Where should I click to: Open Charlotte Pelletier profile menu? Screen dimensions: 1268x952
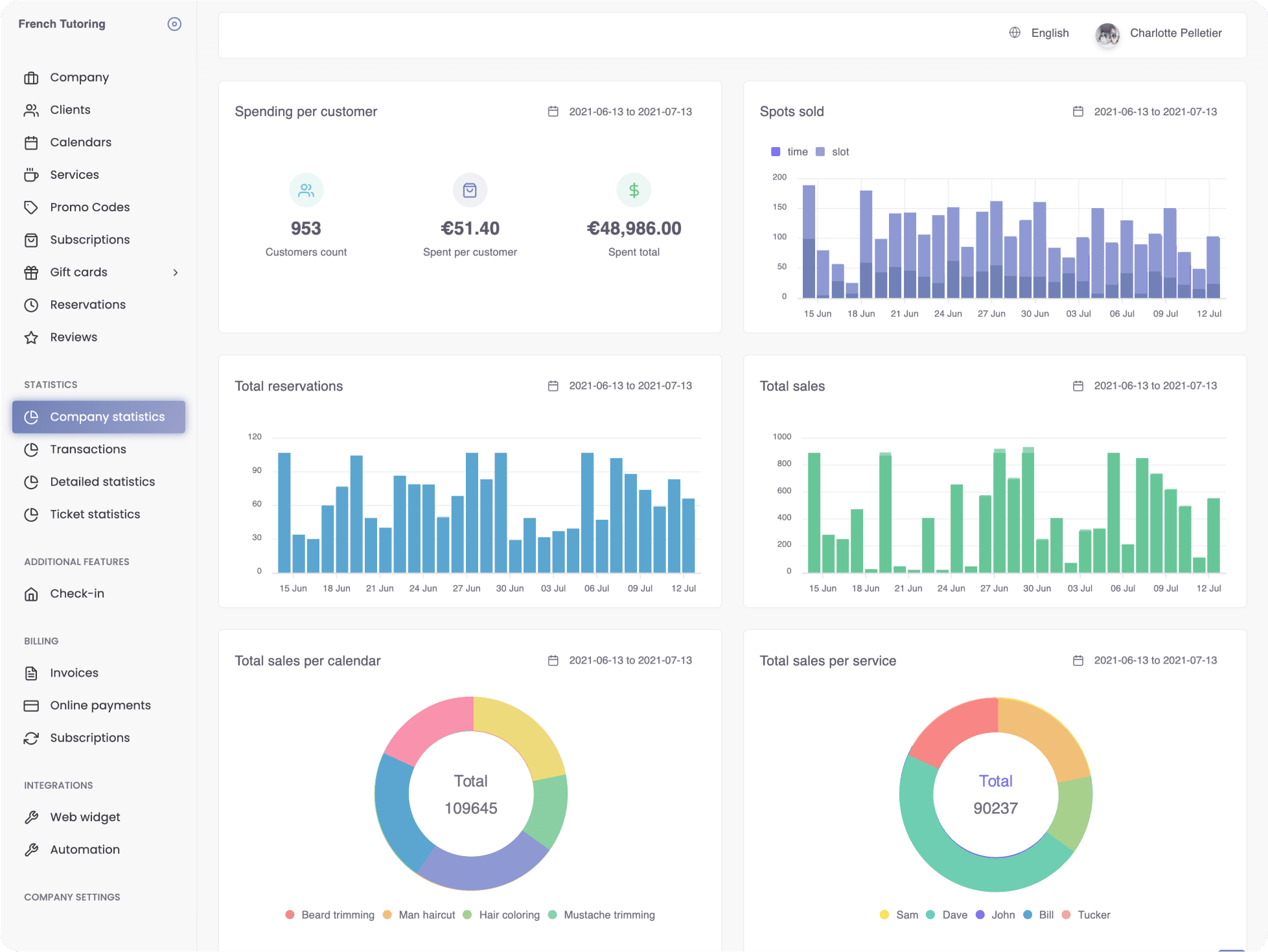click(1175, 33)
